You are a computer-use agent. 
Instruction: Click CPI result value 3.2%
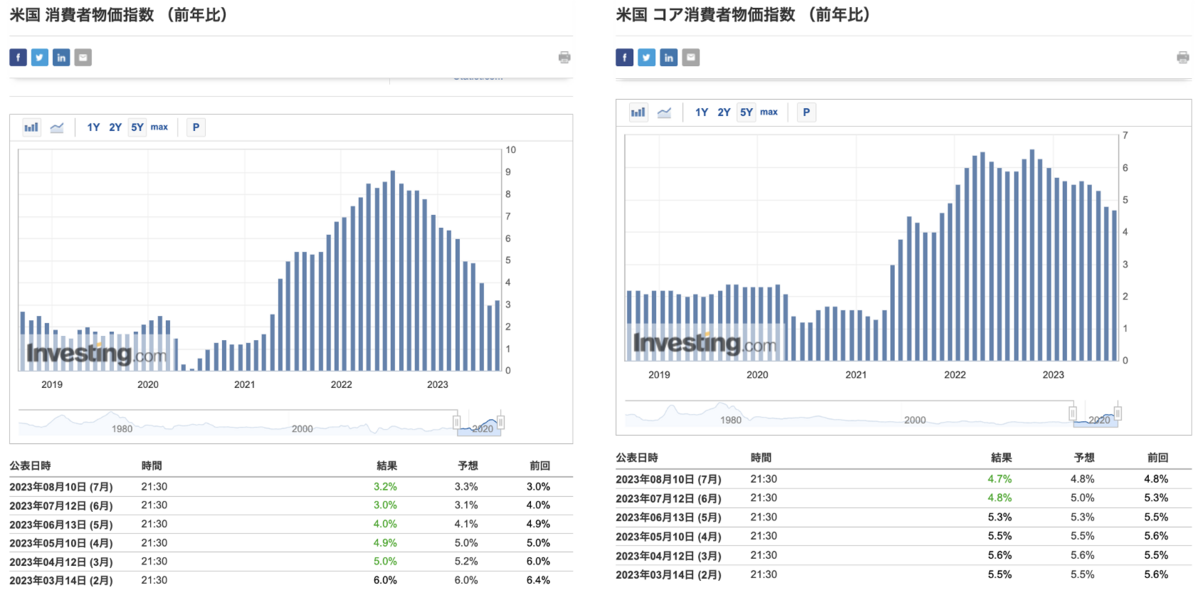coord(386,486)
